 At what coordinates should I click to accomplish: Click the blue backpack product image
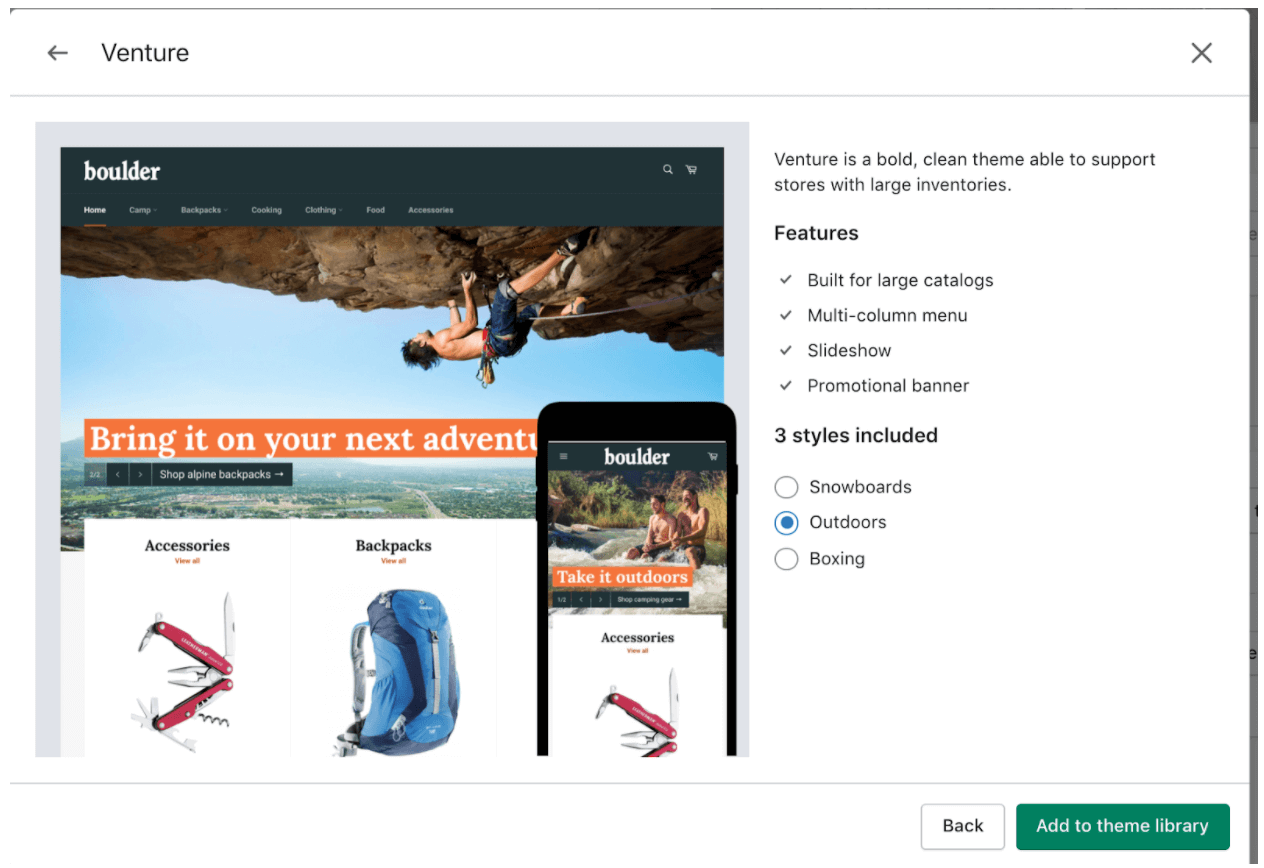395,672
